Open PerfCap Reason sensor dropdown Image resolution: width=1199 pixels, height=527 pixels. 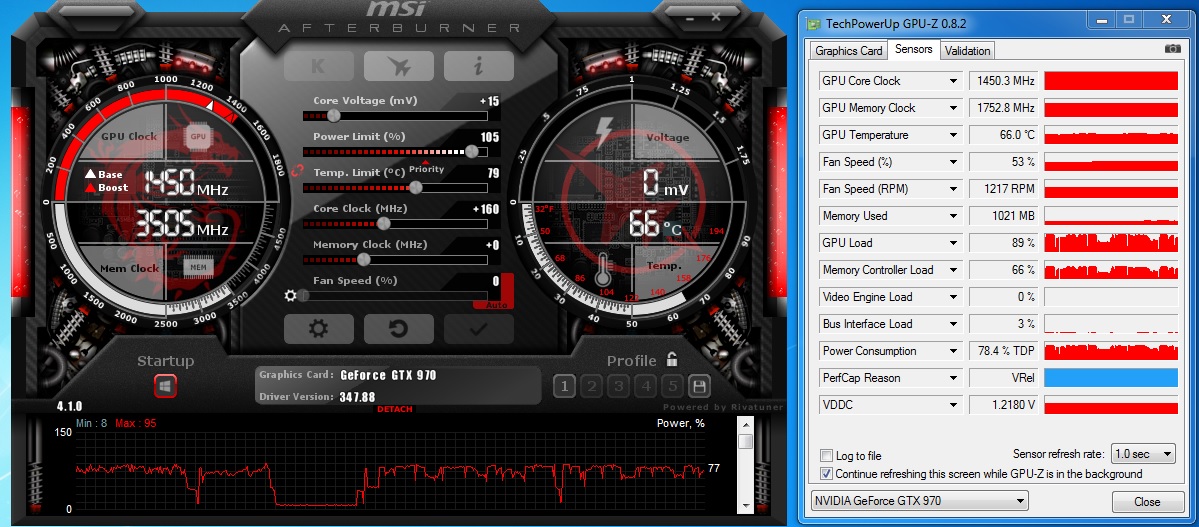954,378
